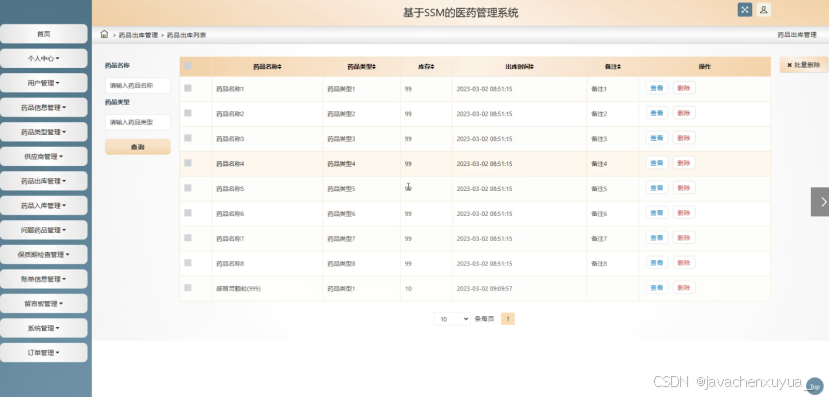
Task: Expand the 药品信息管理 sidebar menu
Action: click(x=43, y=107)
